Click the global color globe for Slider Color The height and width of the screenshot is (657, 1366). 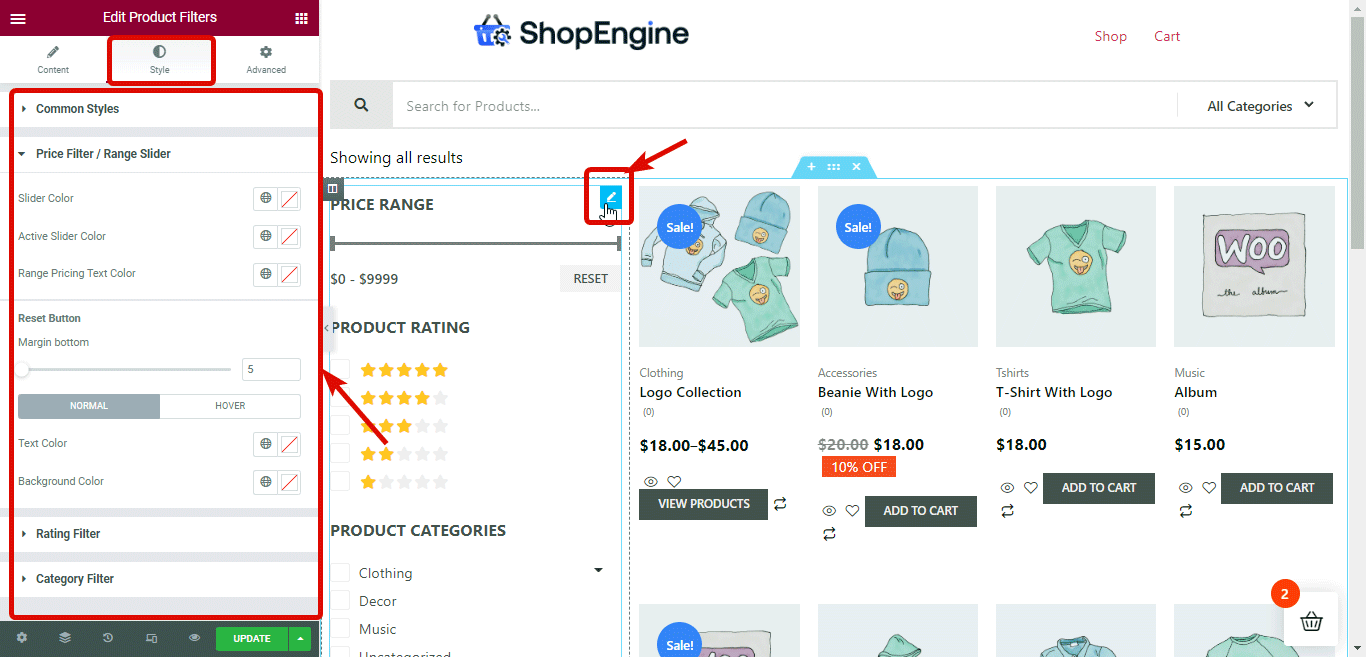point(266,198)
